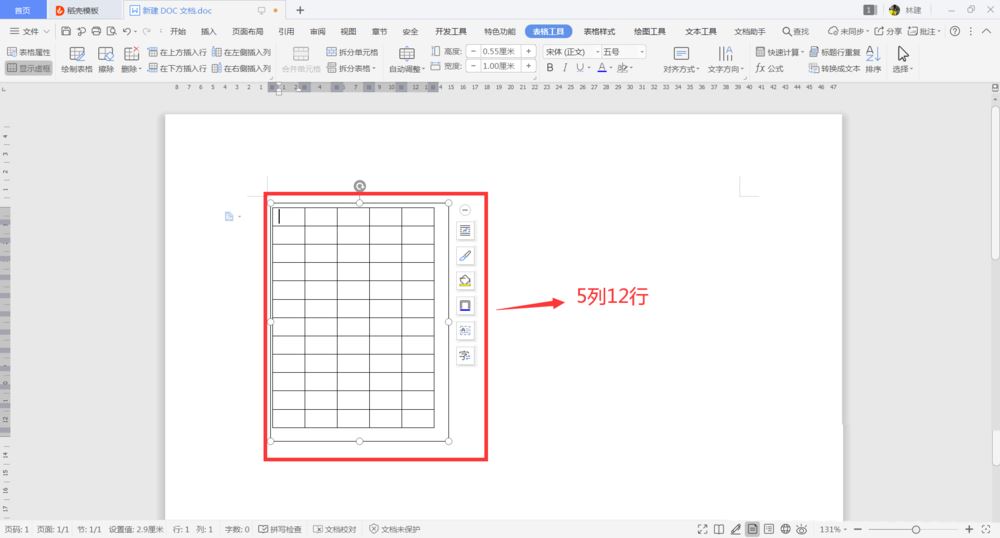The height and width of the screenshot is (538, 1000).
Task: Open the 快速计算 quick calculate dropdown
Action: [779, 52]
